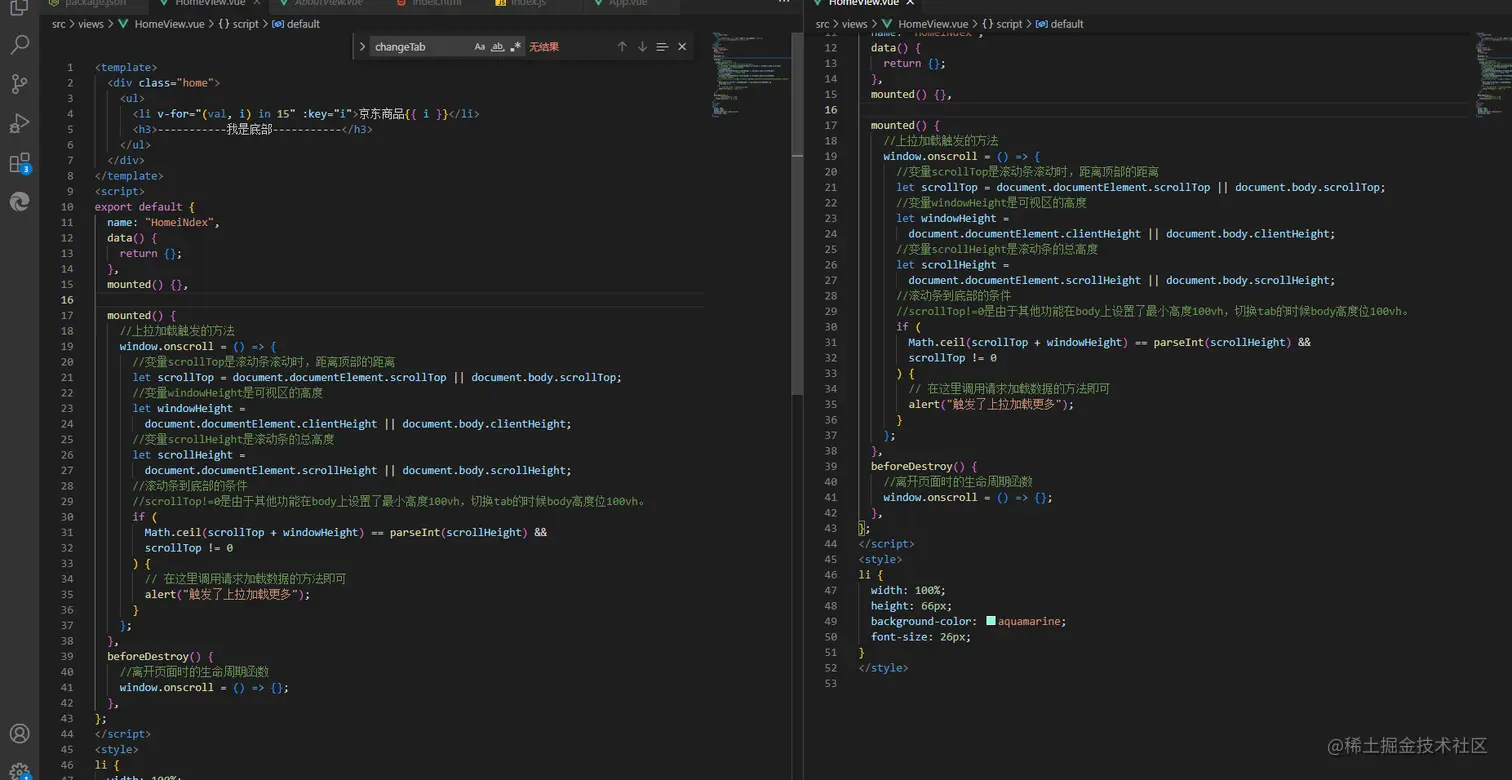Open the Source Control view
1512x780 pixels.
(x=19, y=84)
